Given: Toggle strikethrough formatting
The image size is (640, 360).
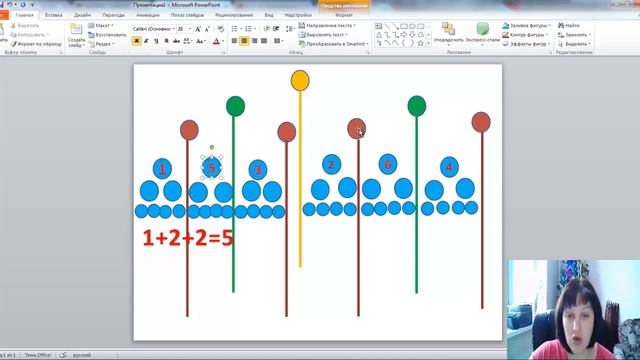Looking at the screenshot, I should tap(176, 41).
